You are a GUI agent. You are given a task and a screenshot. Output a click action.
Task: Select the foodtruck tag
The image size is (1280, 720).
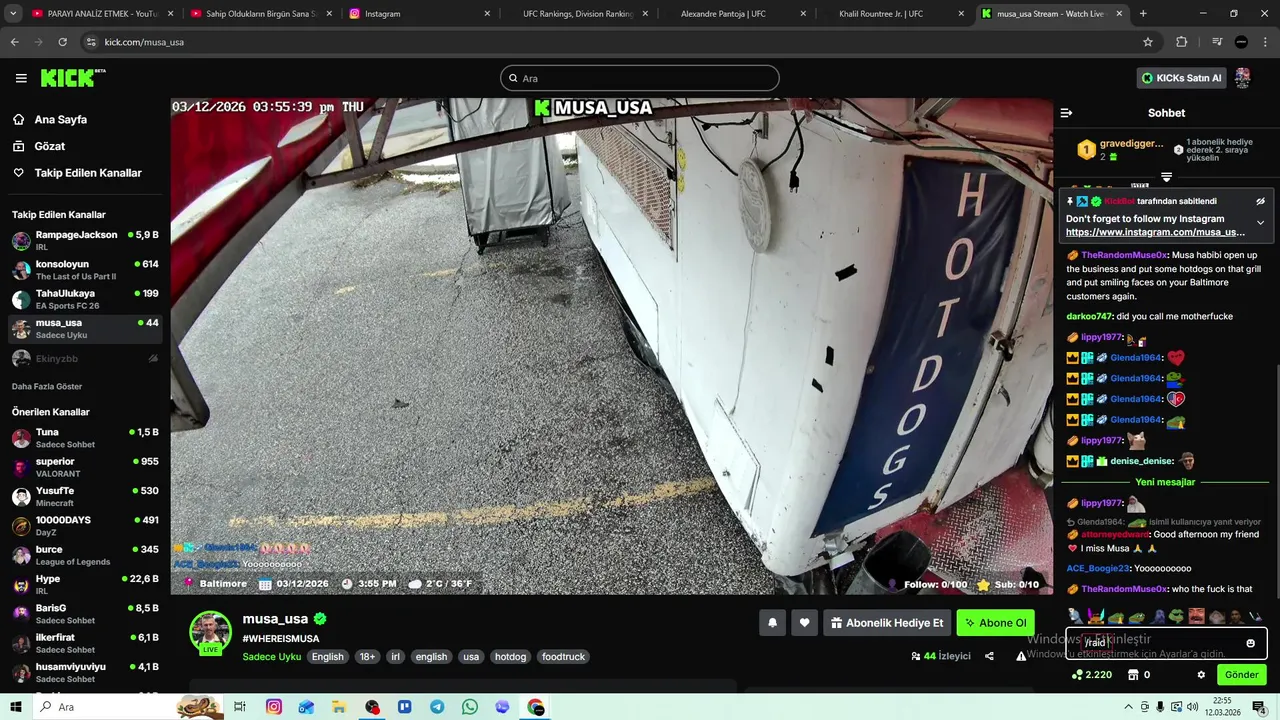coord(563,657)
